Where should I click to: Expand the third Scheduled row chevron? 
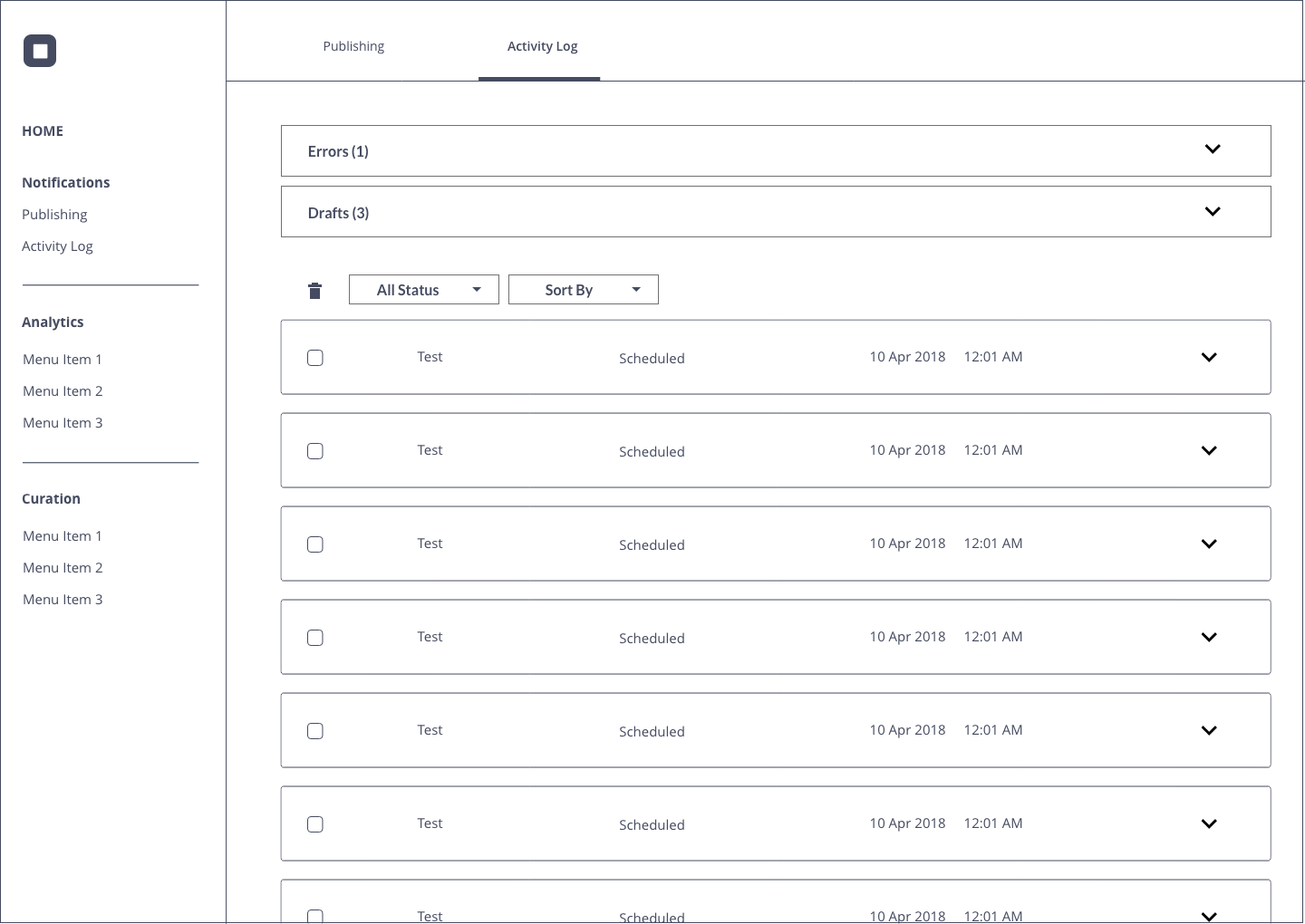click(1209, 544)
